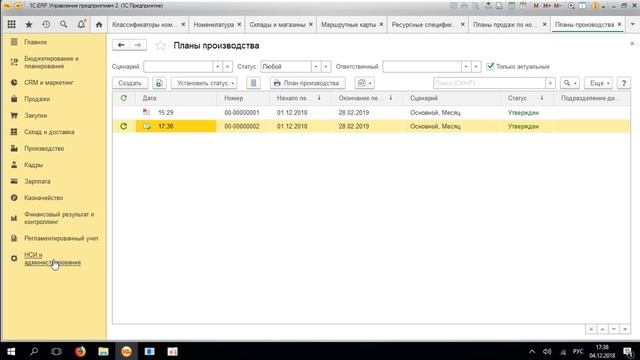Click the delete mark icon in toolbar

[x=253, y=83]
